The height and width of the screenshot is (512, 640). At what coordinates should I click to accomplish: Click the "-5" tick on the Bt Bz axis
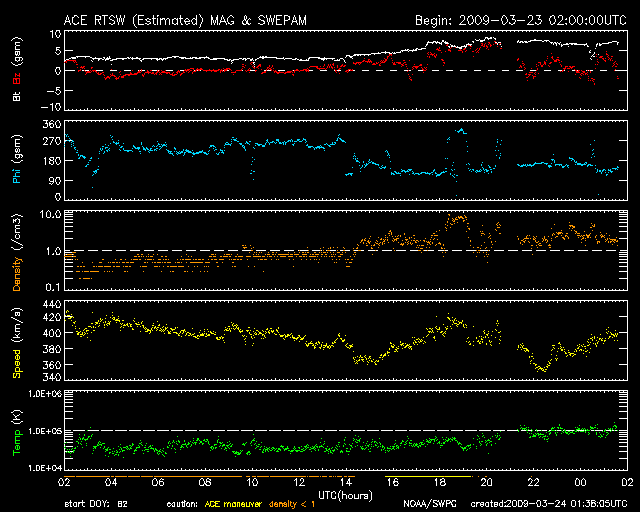pyautogui.click(x=53, y=90)
